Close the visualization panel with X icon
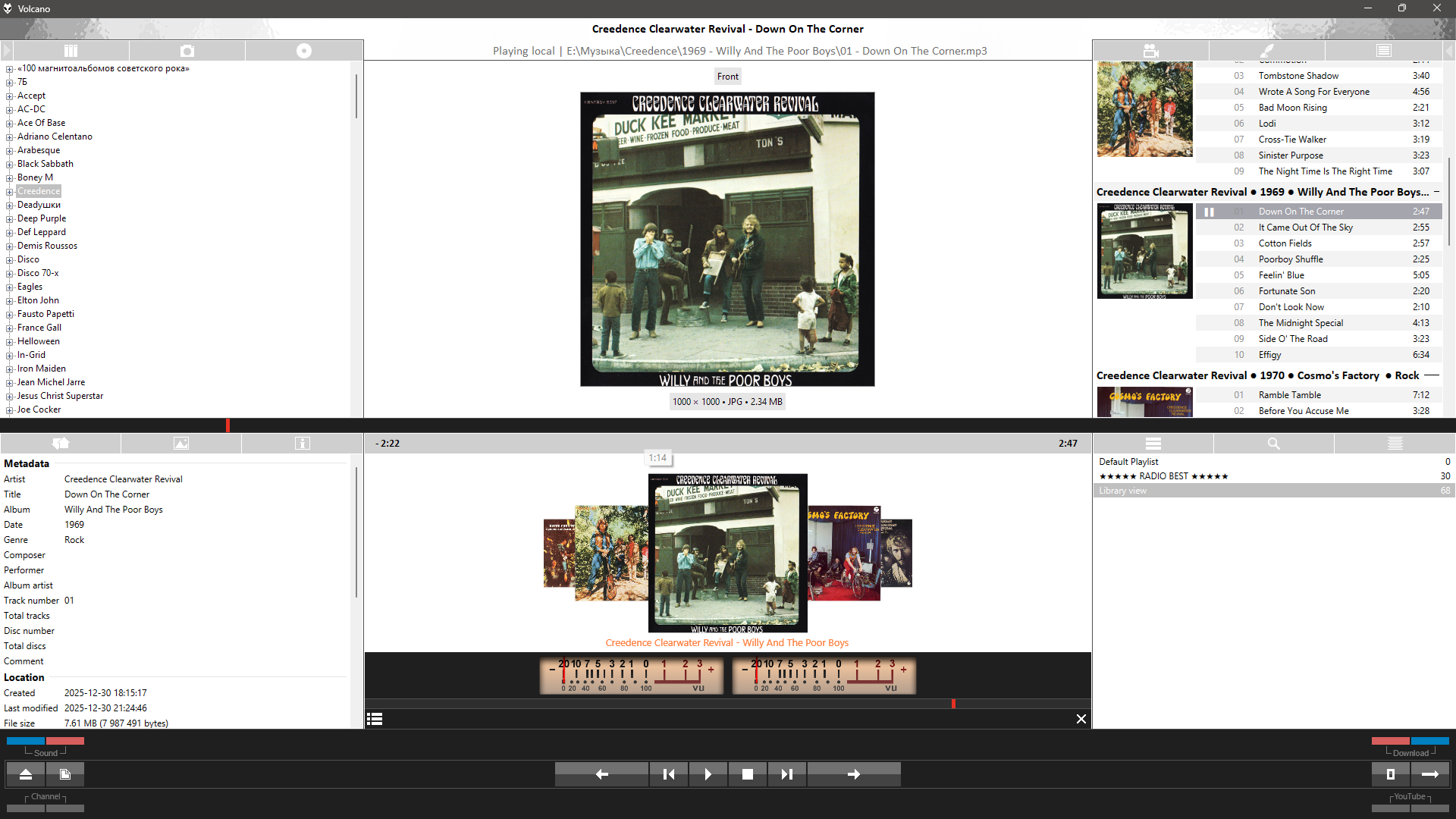The width and height of the screenshot is (1456, 819). pyautogui.click(x=1081, y=719)
